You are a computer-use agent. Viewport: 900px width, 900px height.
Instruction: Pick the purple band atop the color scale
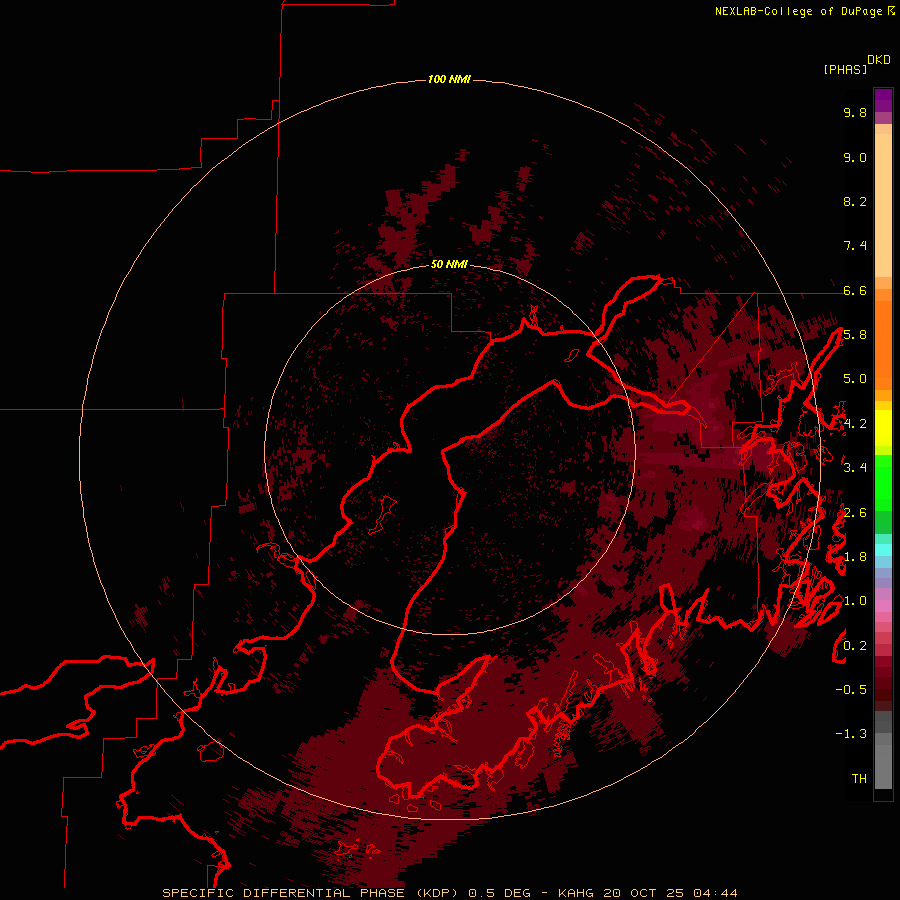(x=883, y=100)
